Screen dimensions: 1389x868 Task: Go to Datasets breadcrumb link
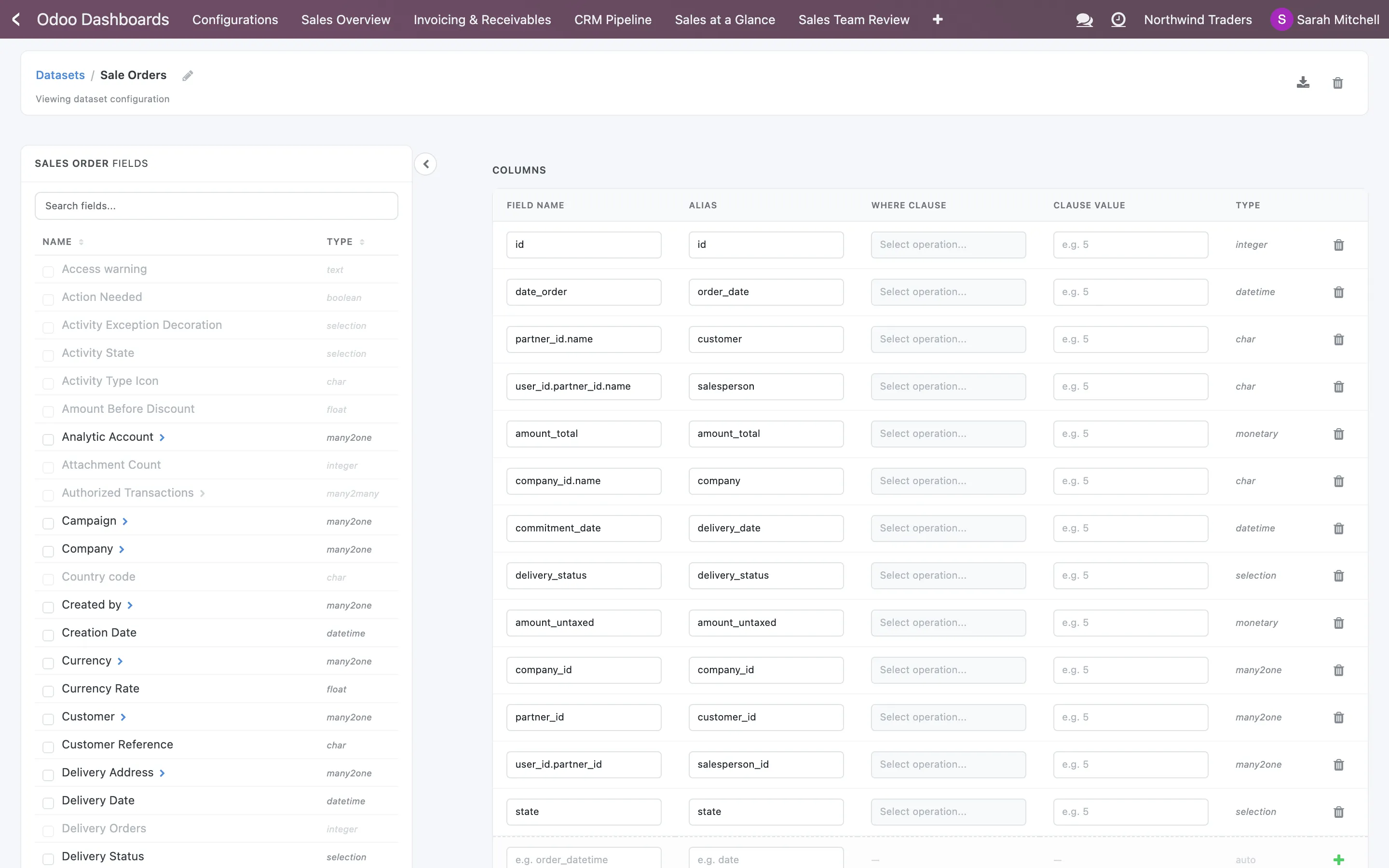[x=60, y=75]
